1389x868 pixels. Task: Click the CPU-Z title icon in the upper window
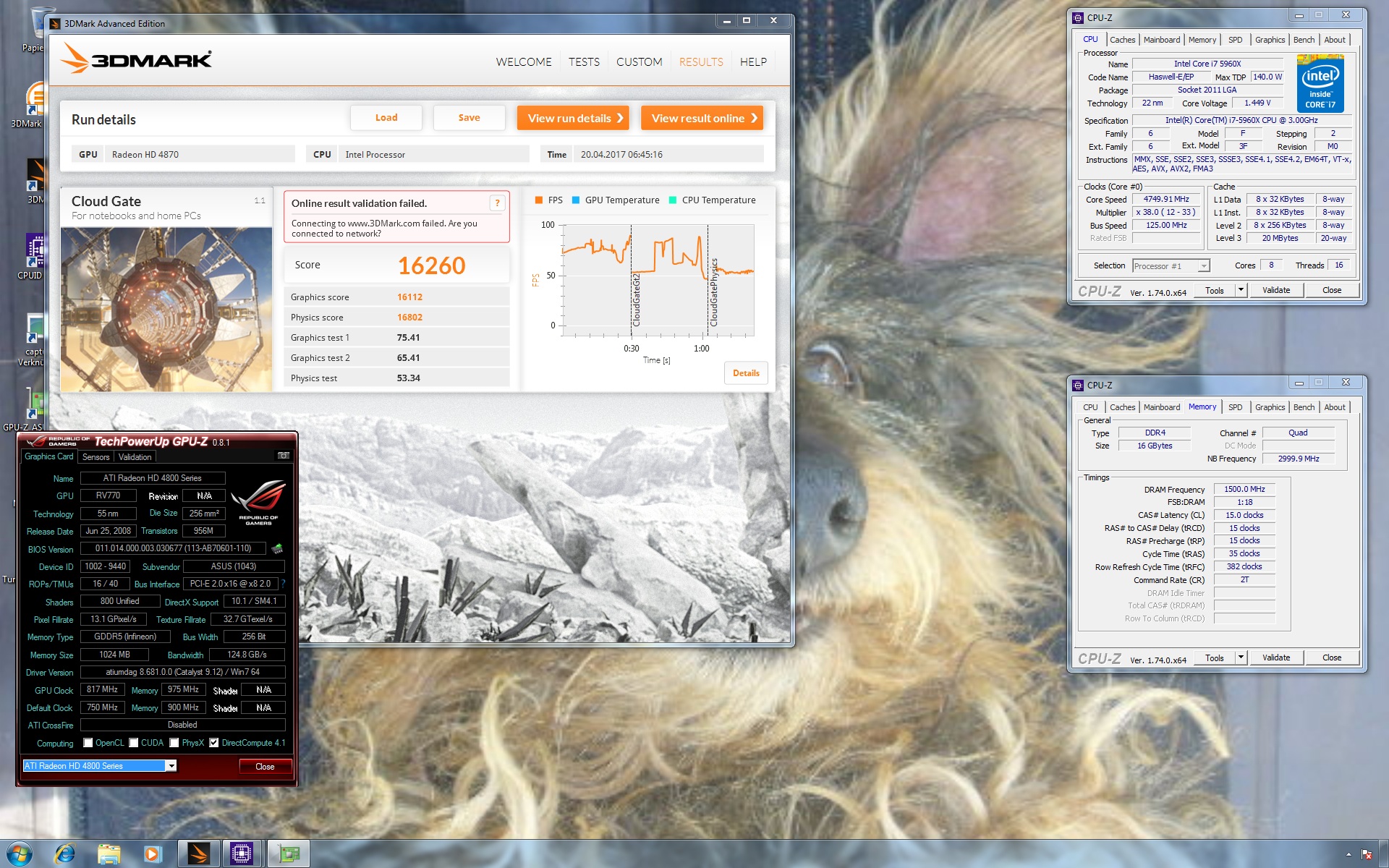click(x=1078, y=17)
